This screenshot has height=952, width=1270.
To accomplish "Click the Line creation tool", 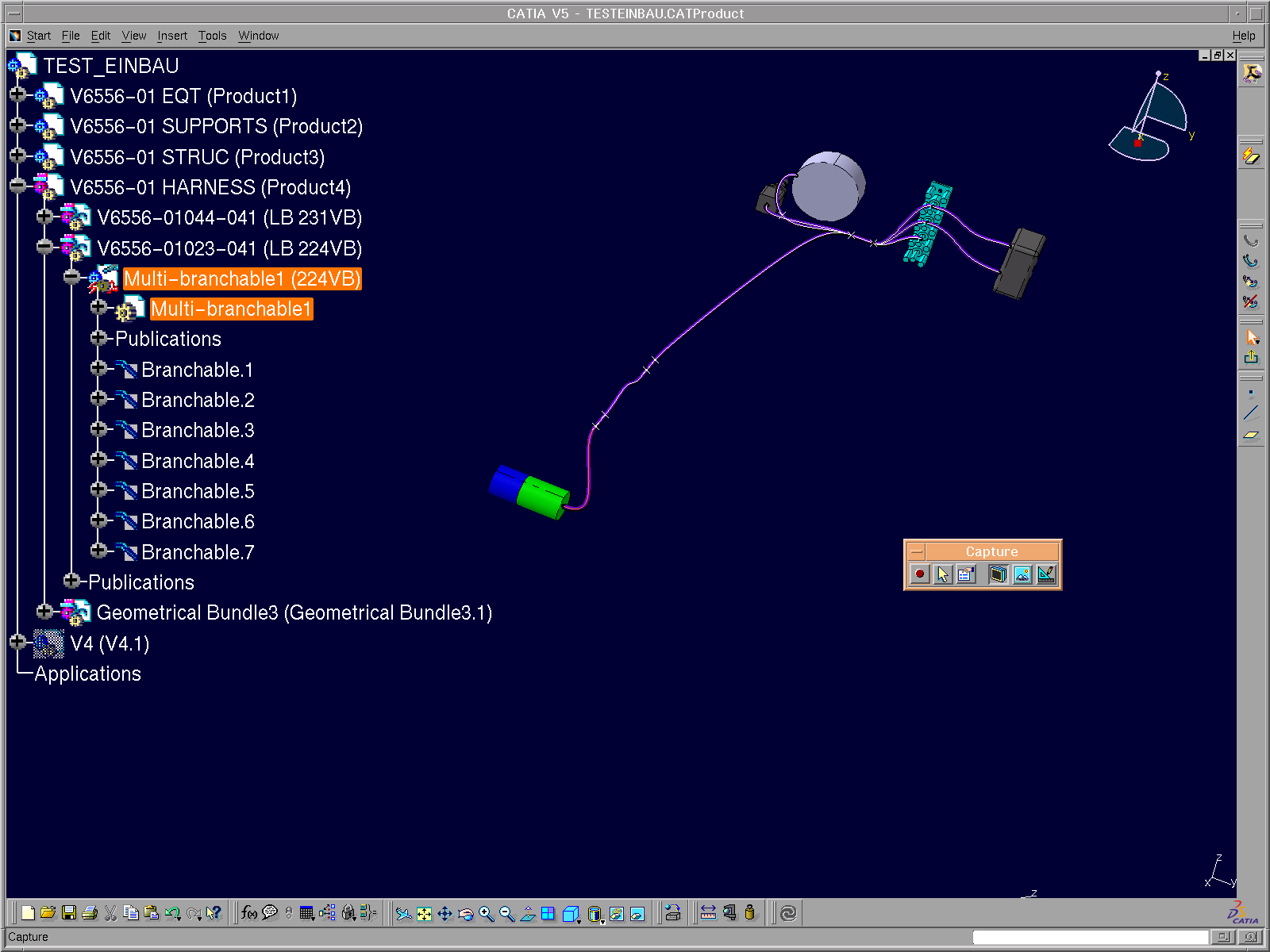I will tap(1252, 413).
